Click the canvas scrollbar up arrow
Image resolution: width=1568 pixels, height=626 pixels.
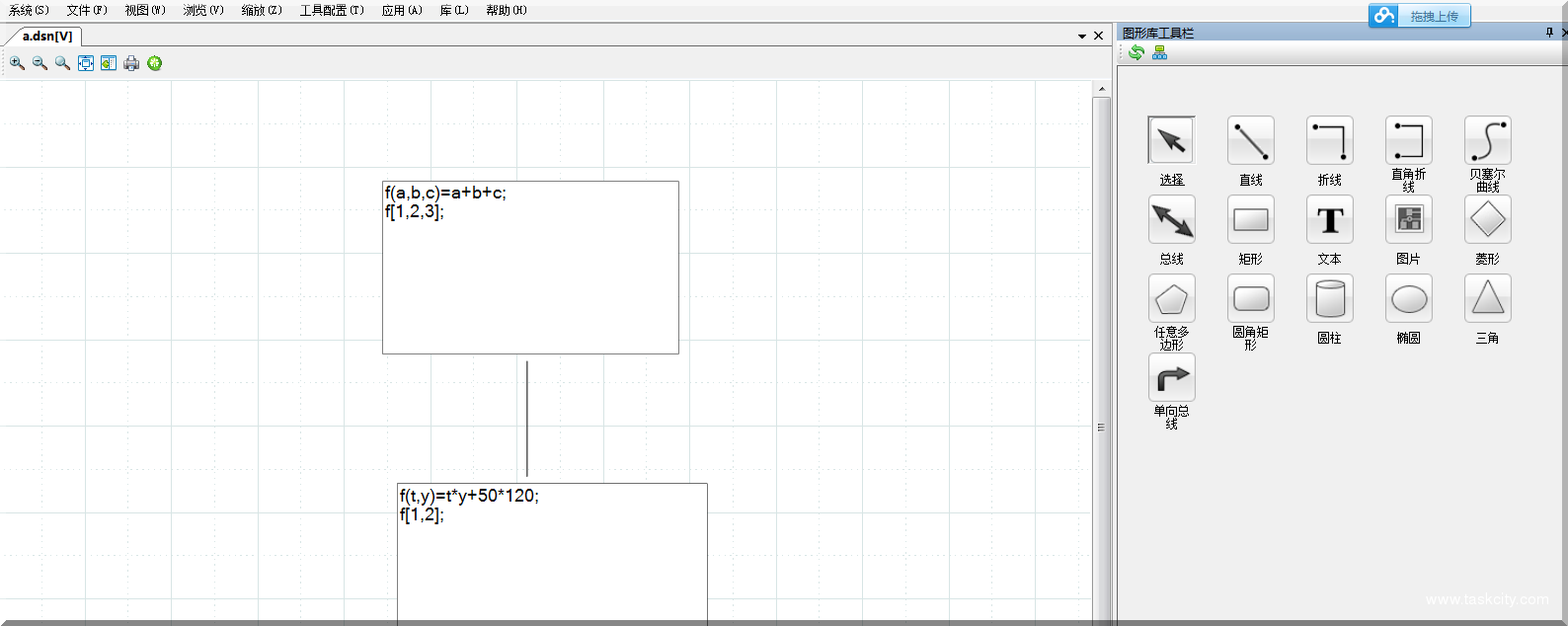pyautogui.click(x=1102, y=90)
